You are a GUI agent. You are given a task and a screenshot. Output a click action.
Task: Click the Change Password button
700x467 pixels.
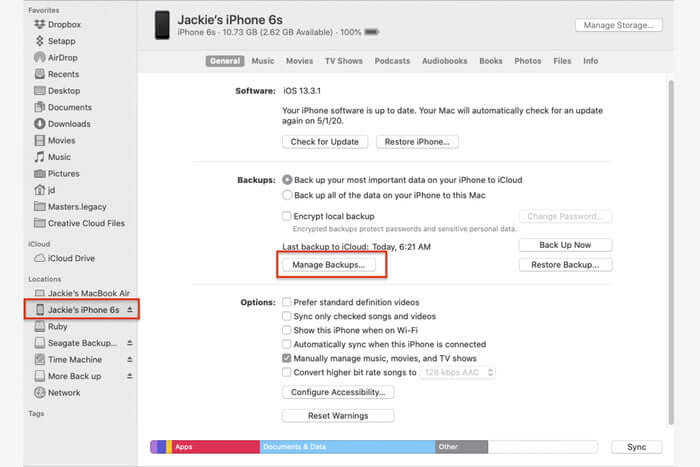tap(565, 217)
